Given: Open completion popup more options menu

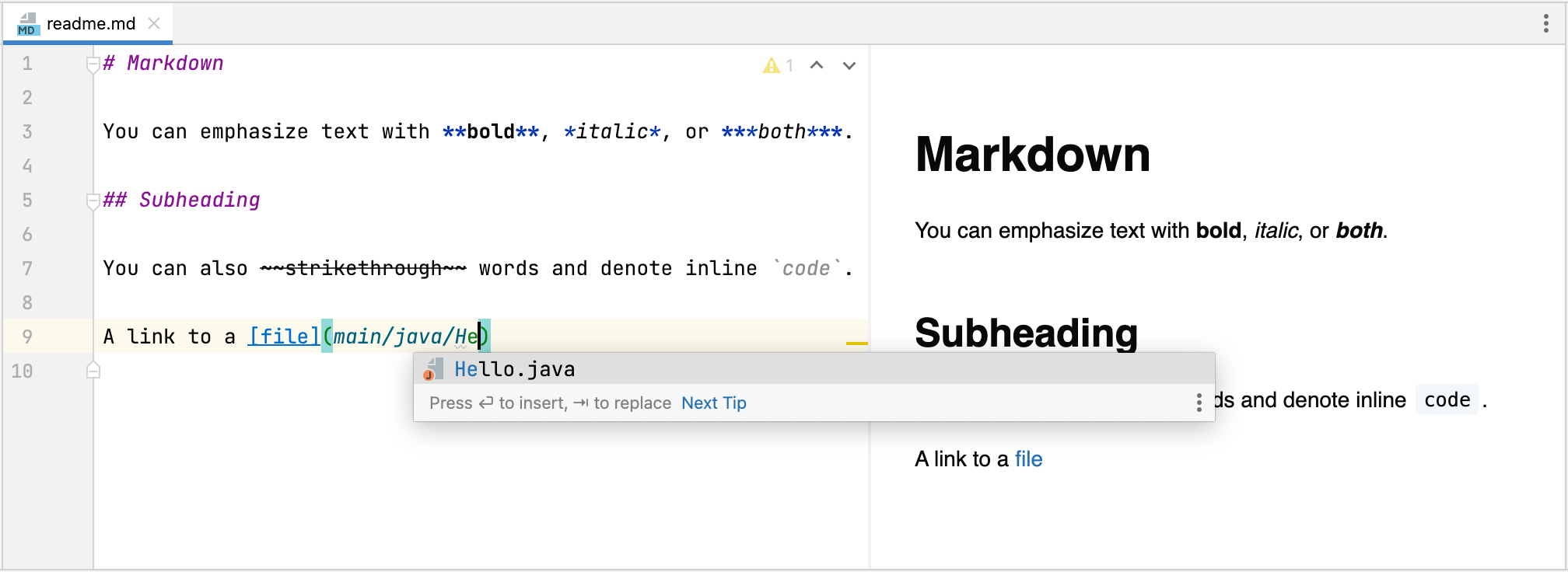Looking at the screenshot, I should (1199, 403).
